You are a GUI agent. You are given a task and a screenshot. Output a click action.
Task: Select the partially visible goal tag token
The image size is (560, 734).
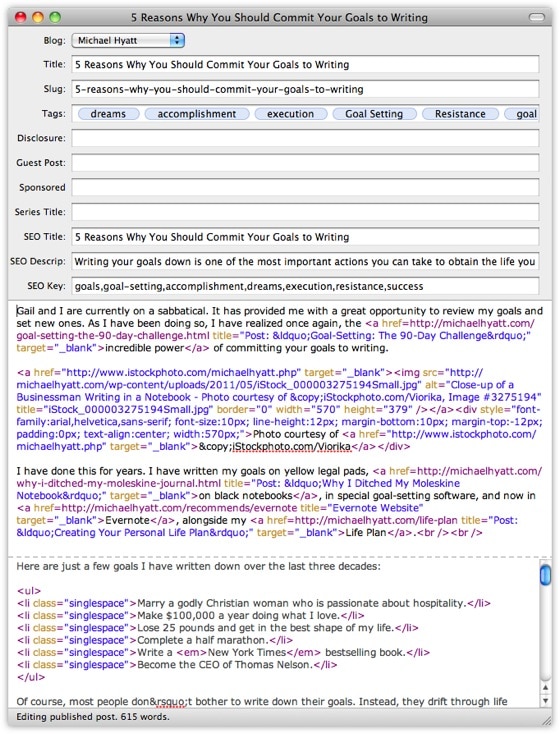click(522, 114)
